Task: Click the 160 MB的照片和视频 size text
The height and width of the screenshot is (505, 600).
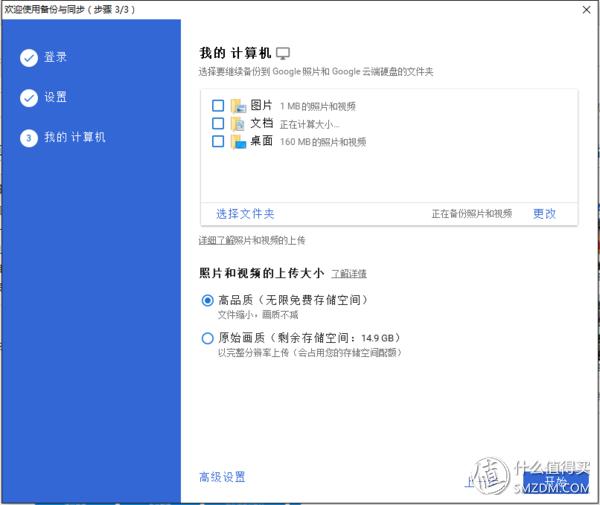Action: pos(323,142)
